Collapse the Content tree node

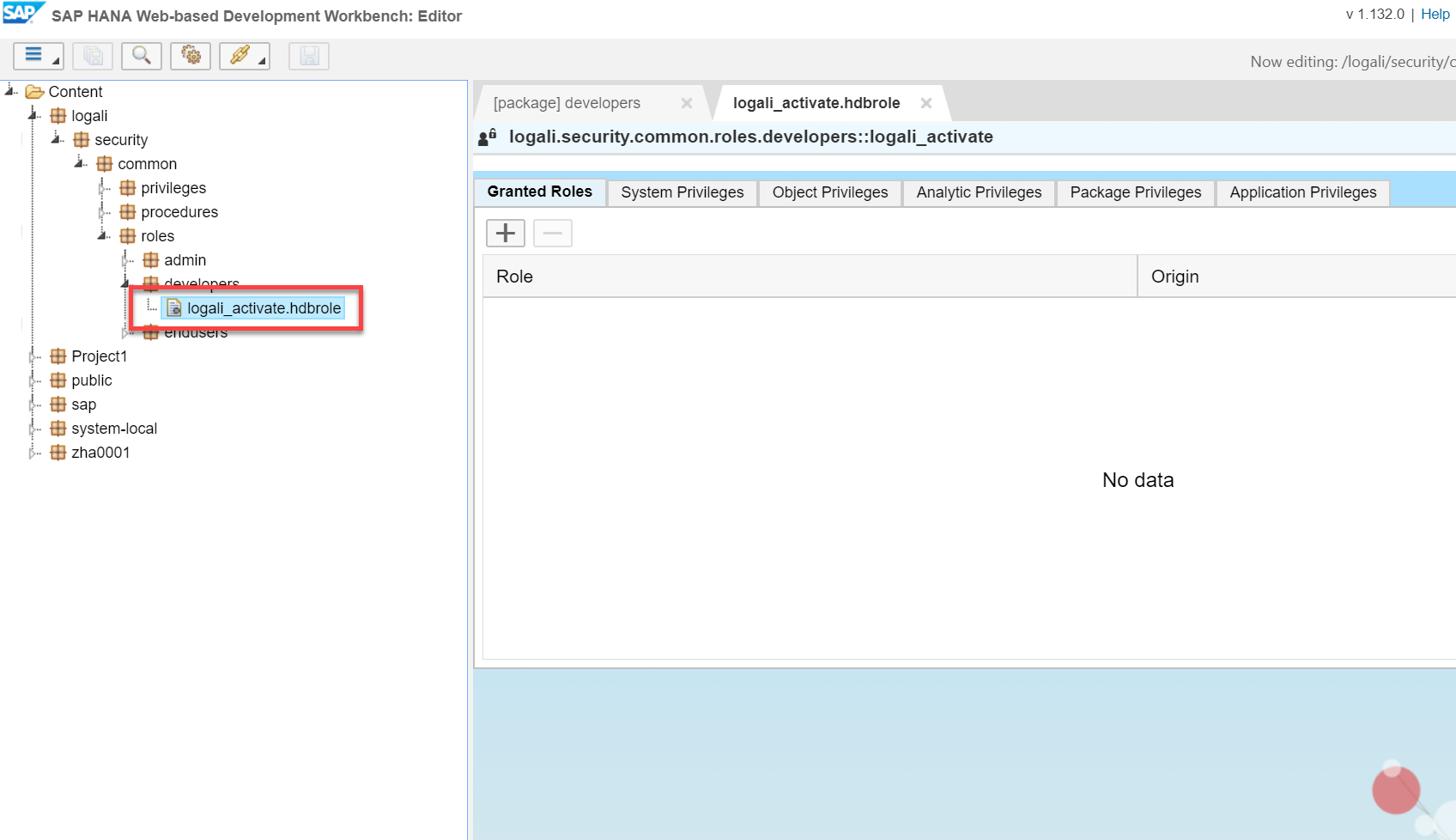click(11, 90)
